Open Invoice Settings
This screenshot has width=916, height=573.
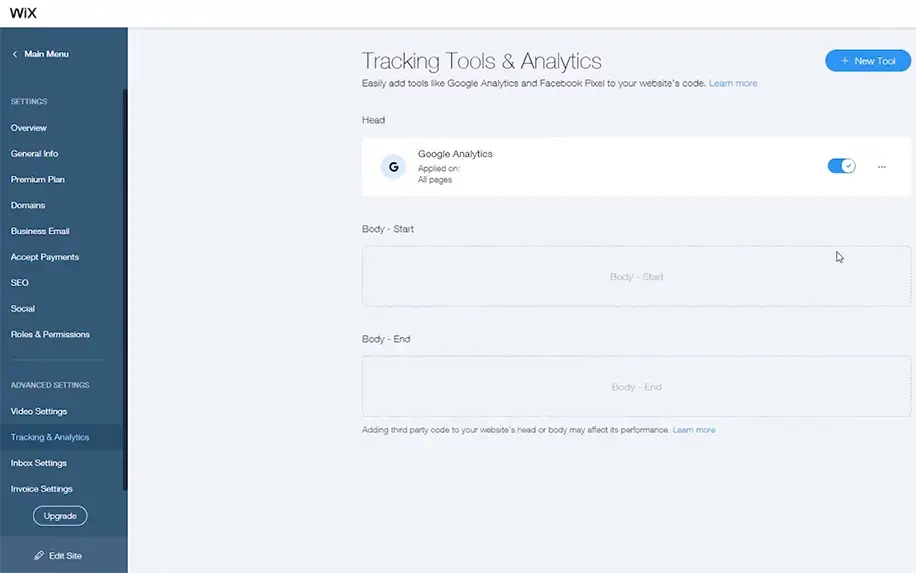tap(41, 489)
